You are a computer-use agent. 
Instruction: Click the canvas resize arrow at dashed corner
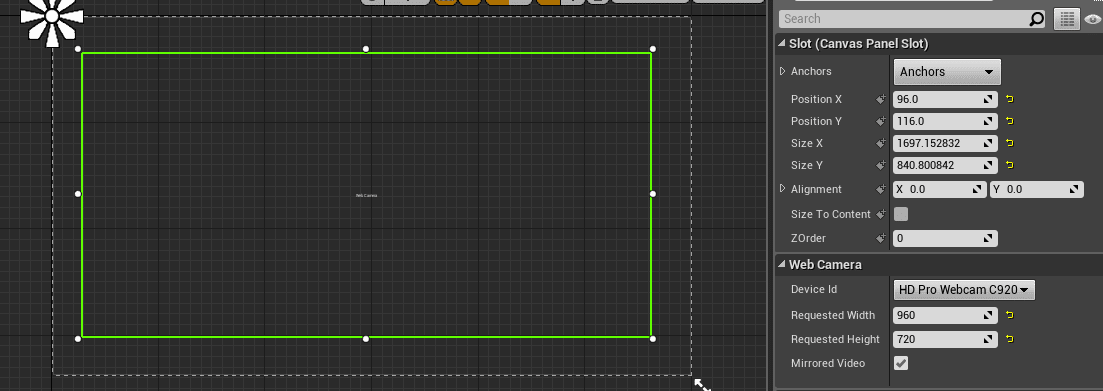coord(702,385)
